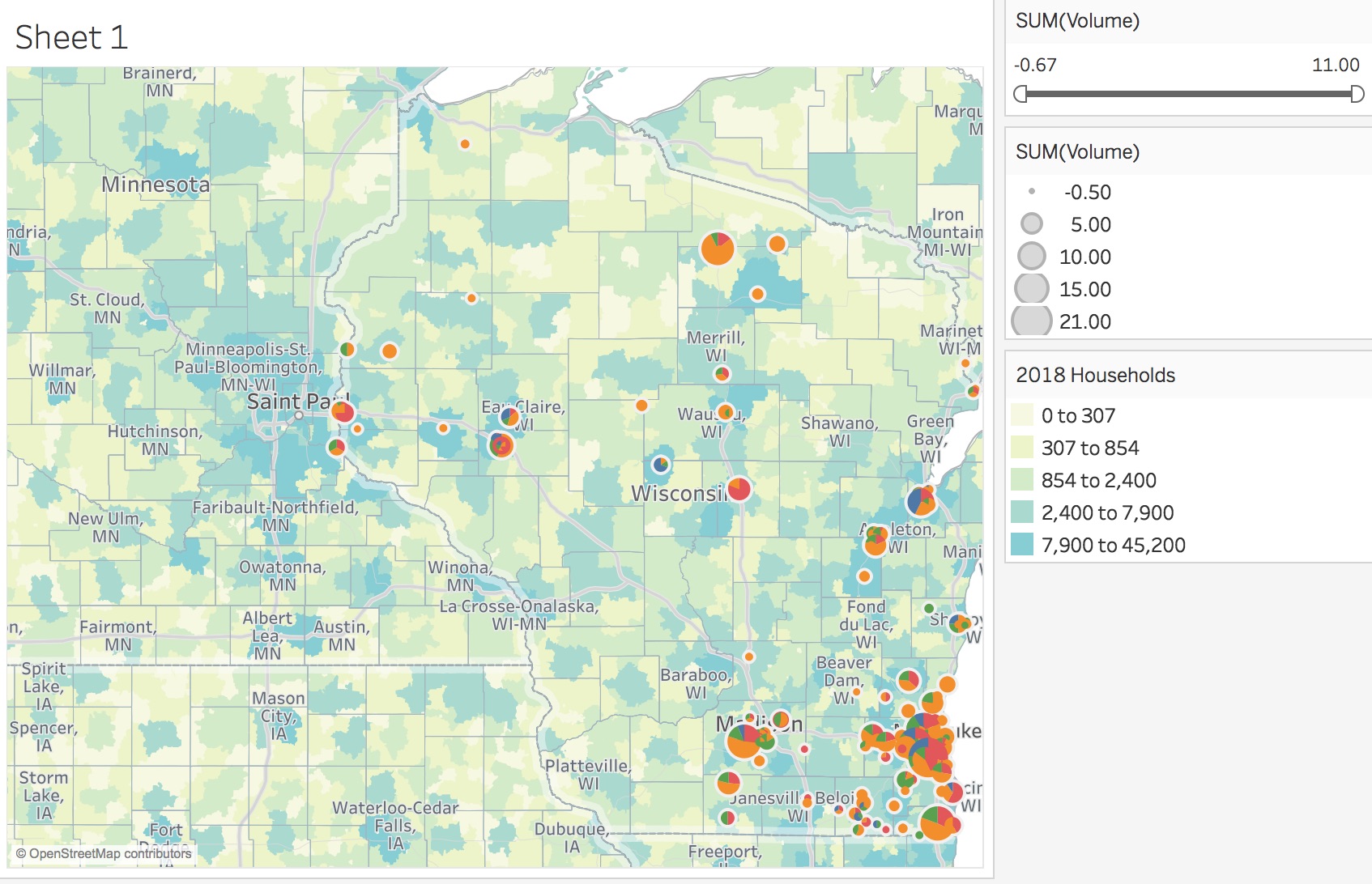Click the 10.00 size legend circle

tap(1032, 257)
